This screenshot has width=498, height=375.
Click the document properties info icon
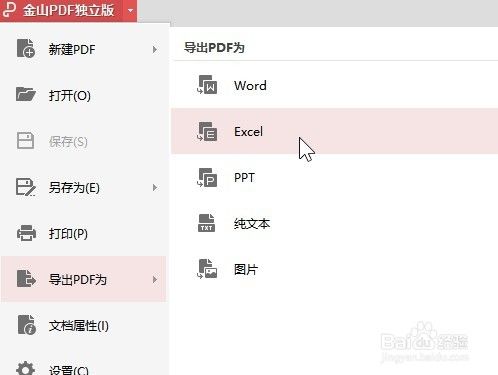[x=27, y=325]
